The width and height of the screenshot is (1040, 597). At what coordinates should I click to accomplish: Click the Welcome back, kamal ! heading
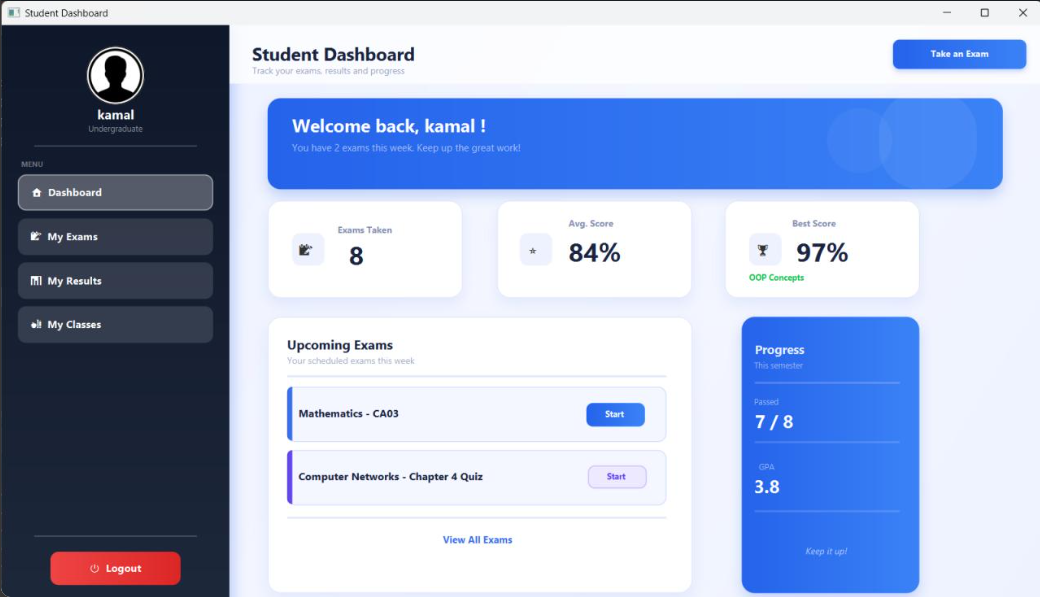click(389, 126)
